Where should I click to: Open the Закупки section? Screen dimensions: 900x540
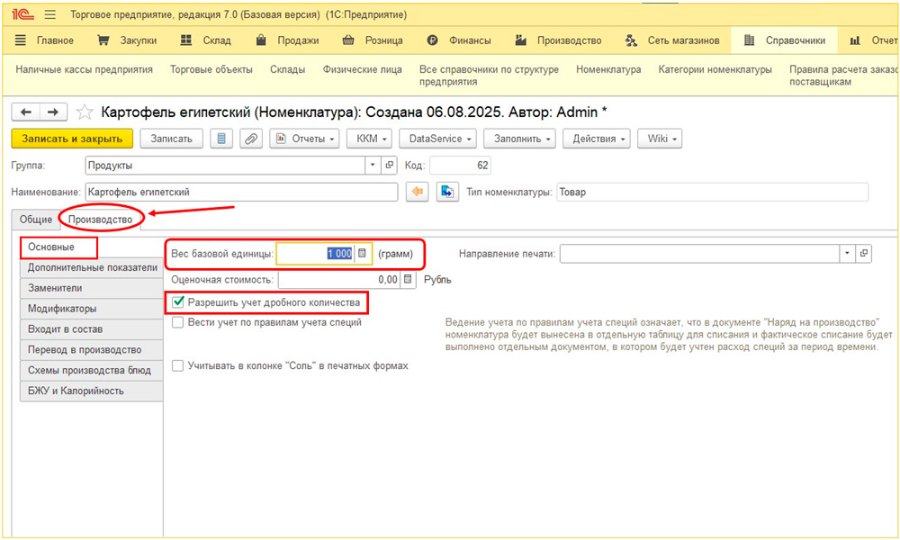pyautogui.click(x=127, y=40)
